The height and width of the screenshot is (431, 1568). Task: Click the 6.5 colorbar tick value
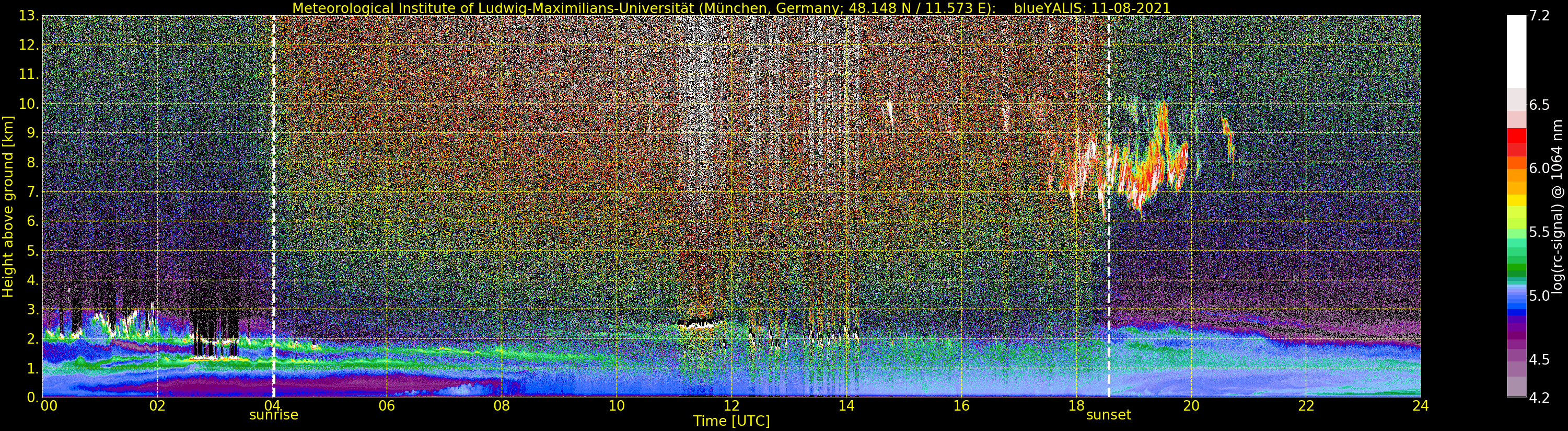1539,105
